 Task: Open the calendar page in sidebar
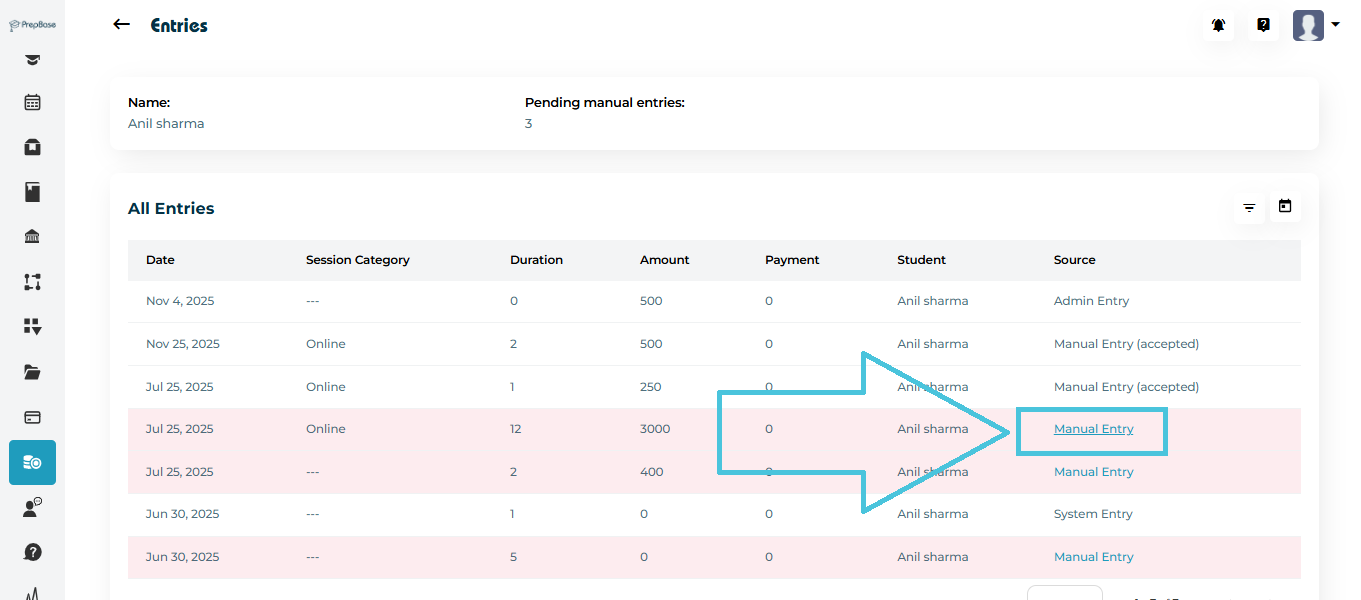point(32,102)
